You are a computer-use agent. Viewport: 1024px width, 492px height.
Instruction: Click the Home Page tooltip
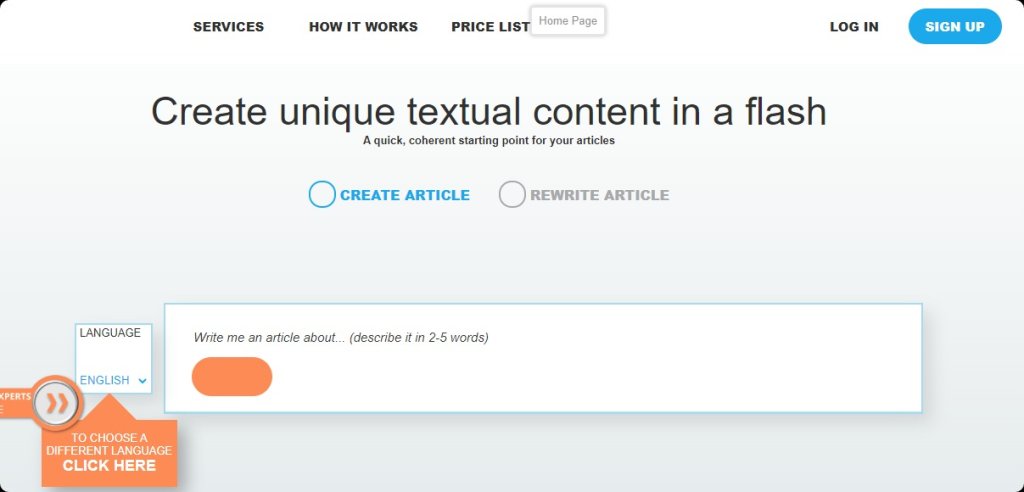click(x=568, y=21)
